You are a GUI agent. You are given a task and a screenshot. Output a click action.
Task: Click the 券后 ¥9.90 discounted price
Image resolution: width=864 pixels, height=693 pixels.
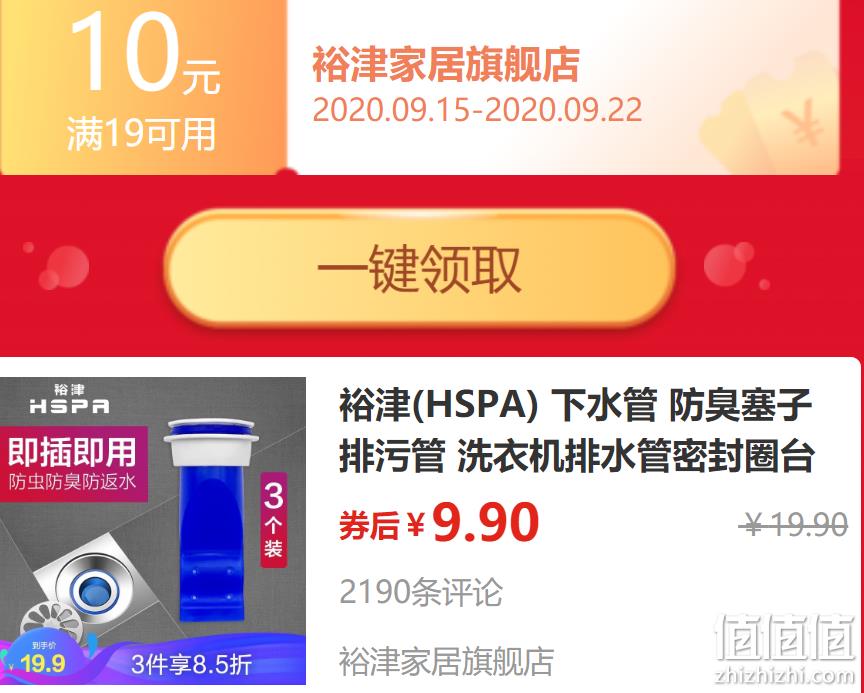point(439,522)
